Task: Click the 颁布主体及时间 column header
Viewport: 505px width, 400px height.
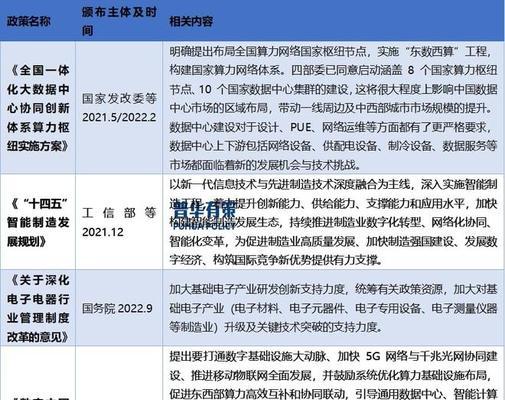Action: coord(119,21)
